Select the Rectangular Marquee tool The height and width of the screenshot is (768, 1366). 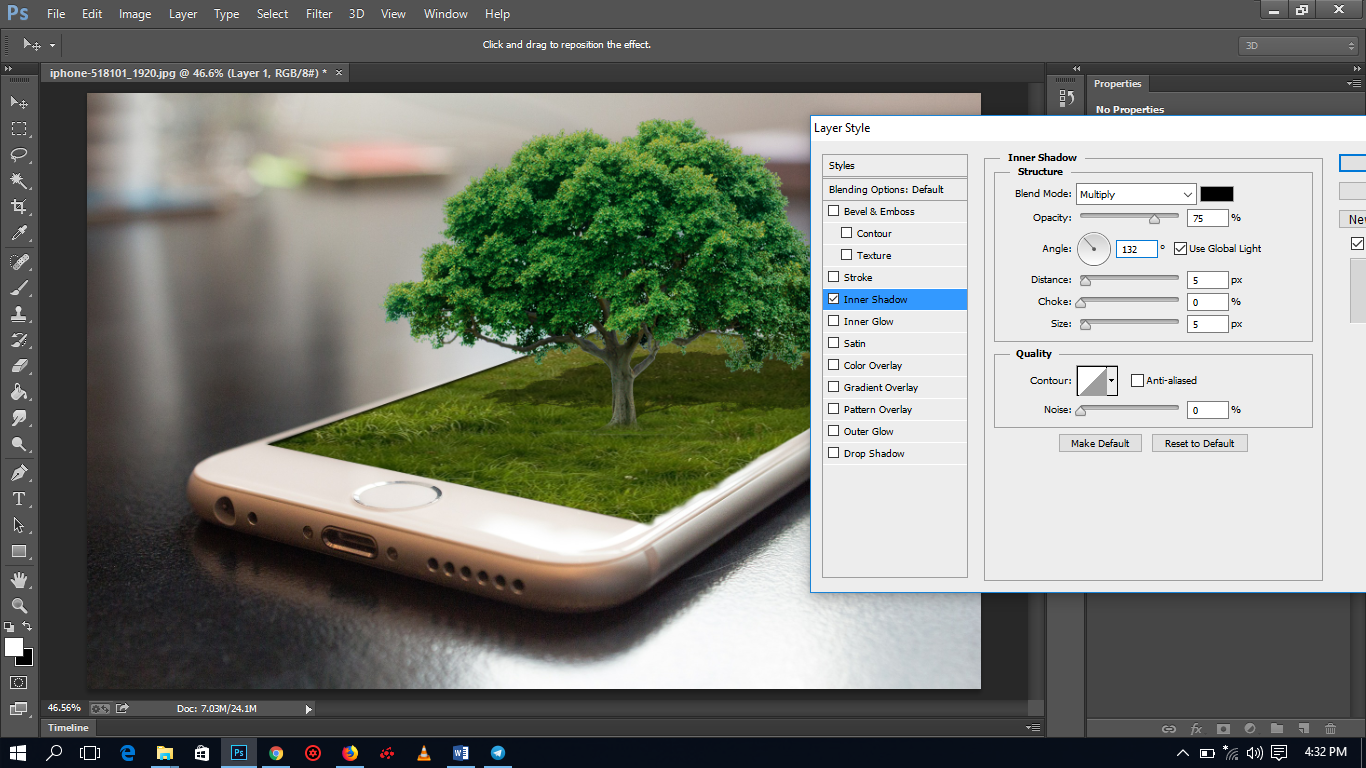coord(19,129)
